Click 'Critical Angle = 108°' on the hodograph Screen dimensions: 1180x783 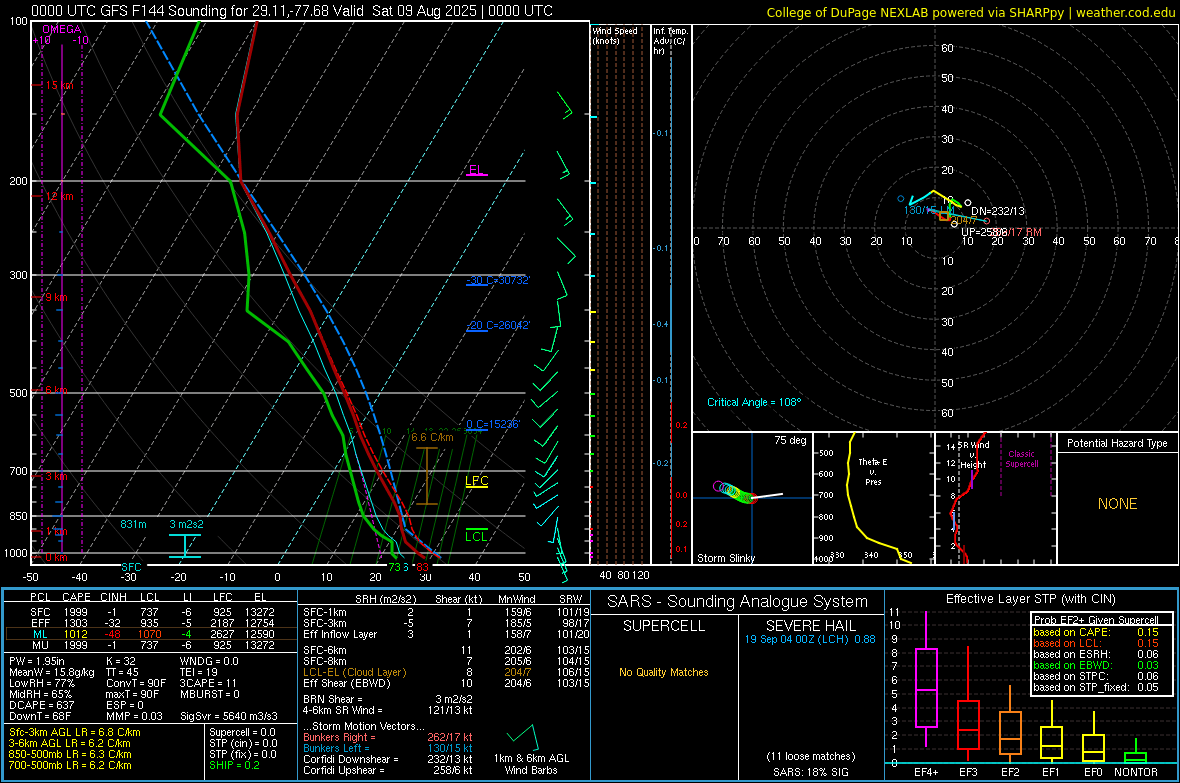[754, 402]
